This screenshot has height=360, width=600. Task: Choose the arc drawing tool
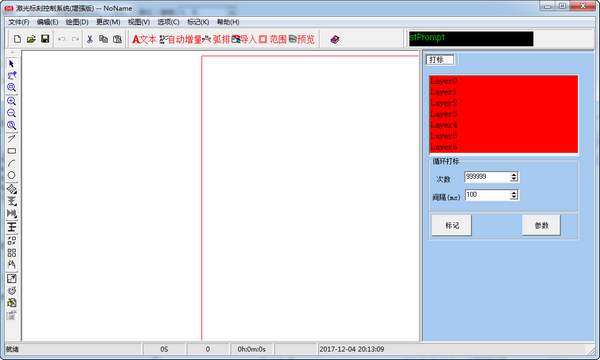(11, 163)
